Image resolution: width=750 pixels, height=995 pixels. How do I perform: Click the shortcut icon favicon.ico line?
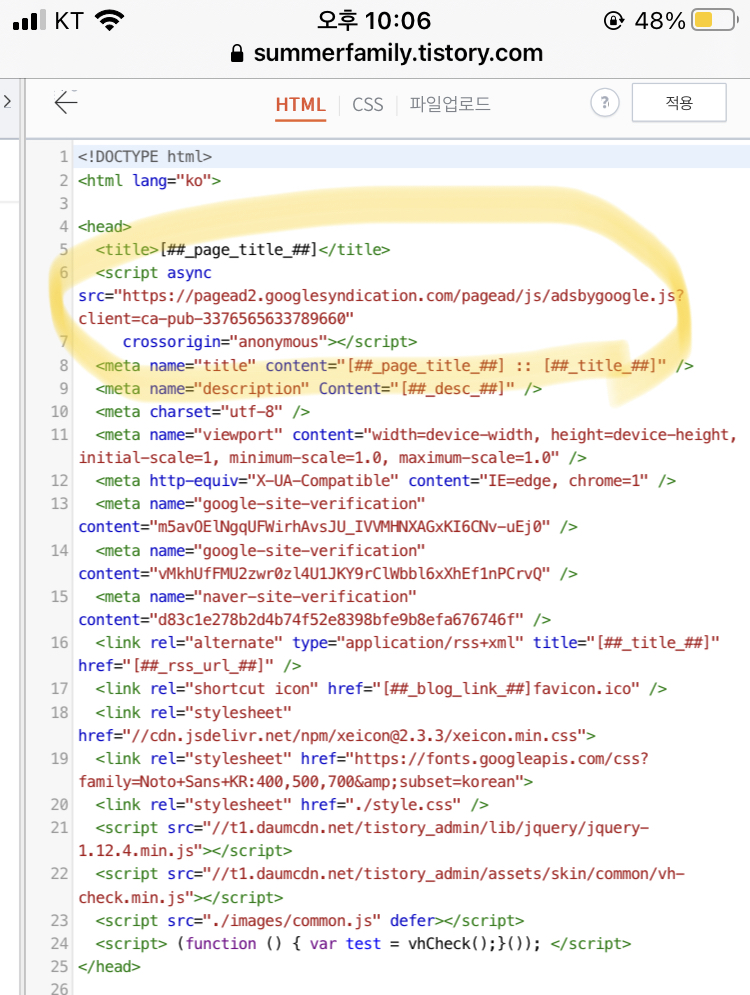point(381,689)
